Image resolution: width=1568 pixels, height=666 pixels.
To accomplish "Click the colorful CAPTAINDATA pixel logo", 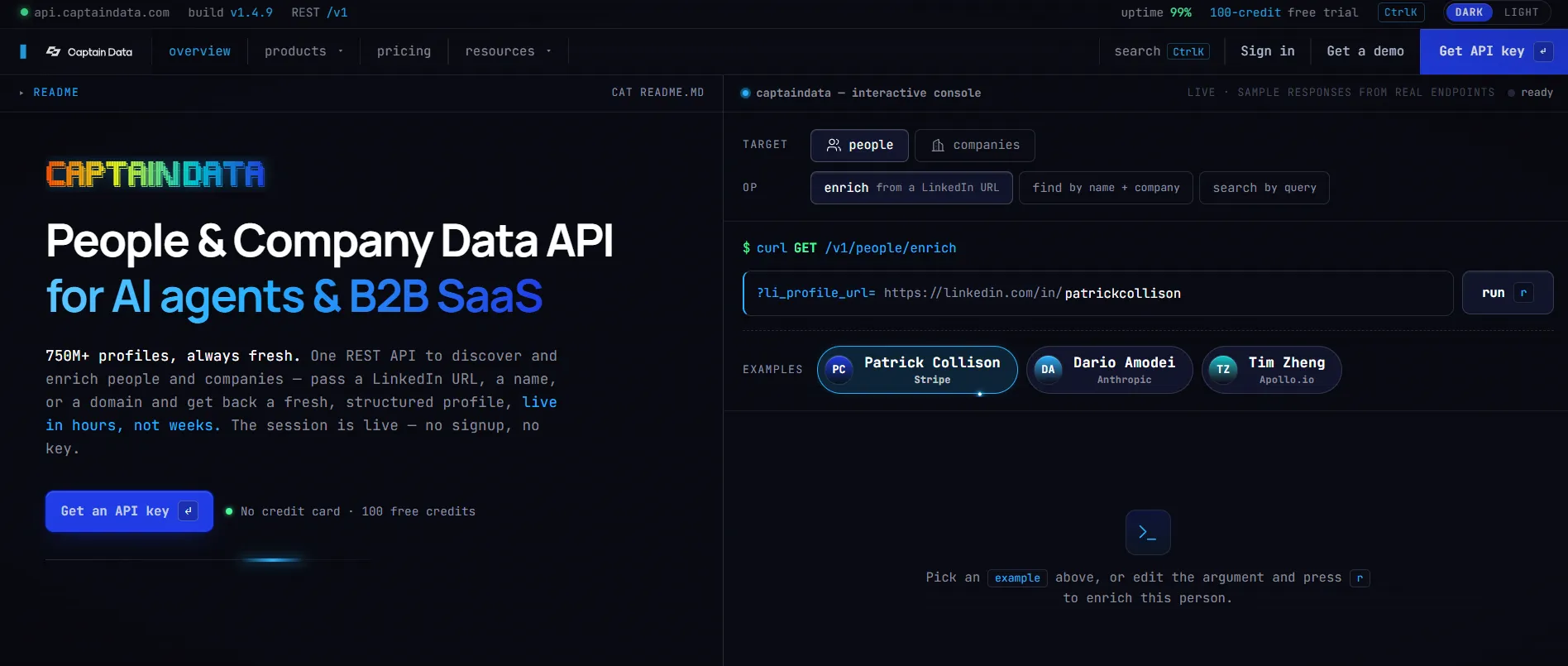I will [x=155, y=175].
